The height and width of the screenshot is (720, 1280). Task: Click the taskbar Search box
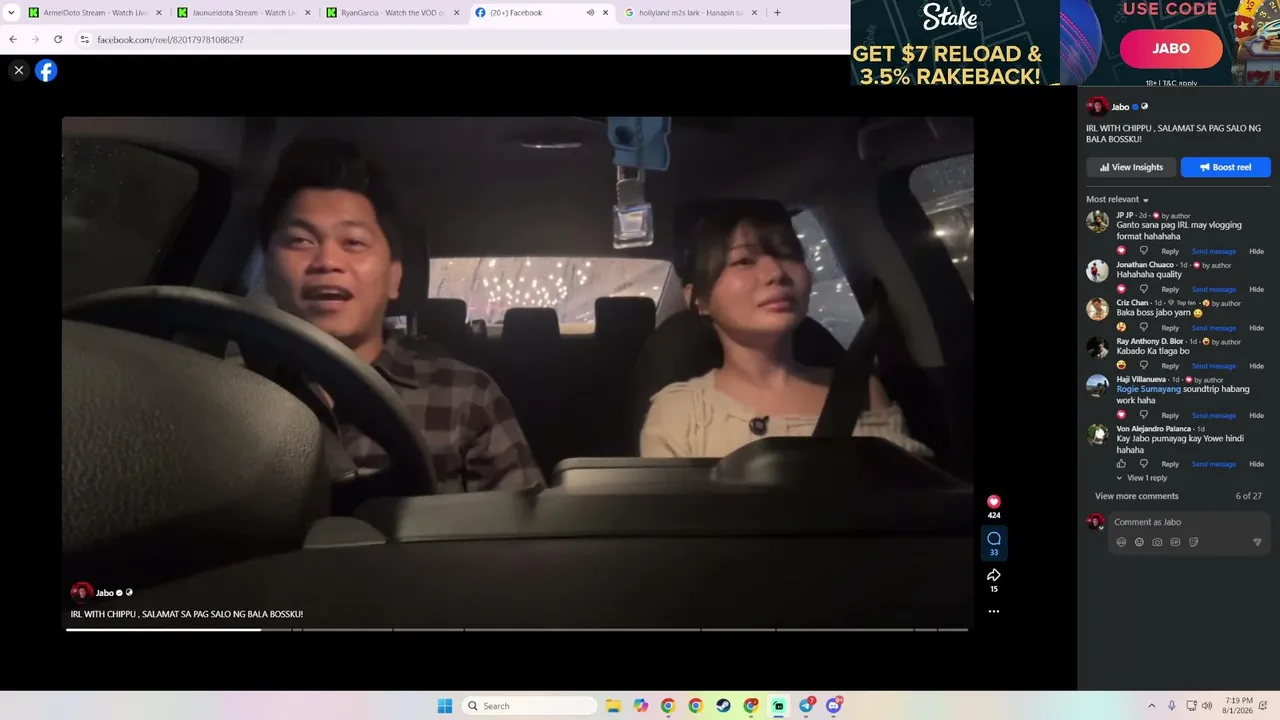pos(531,706)
